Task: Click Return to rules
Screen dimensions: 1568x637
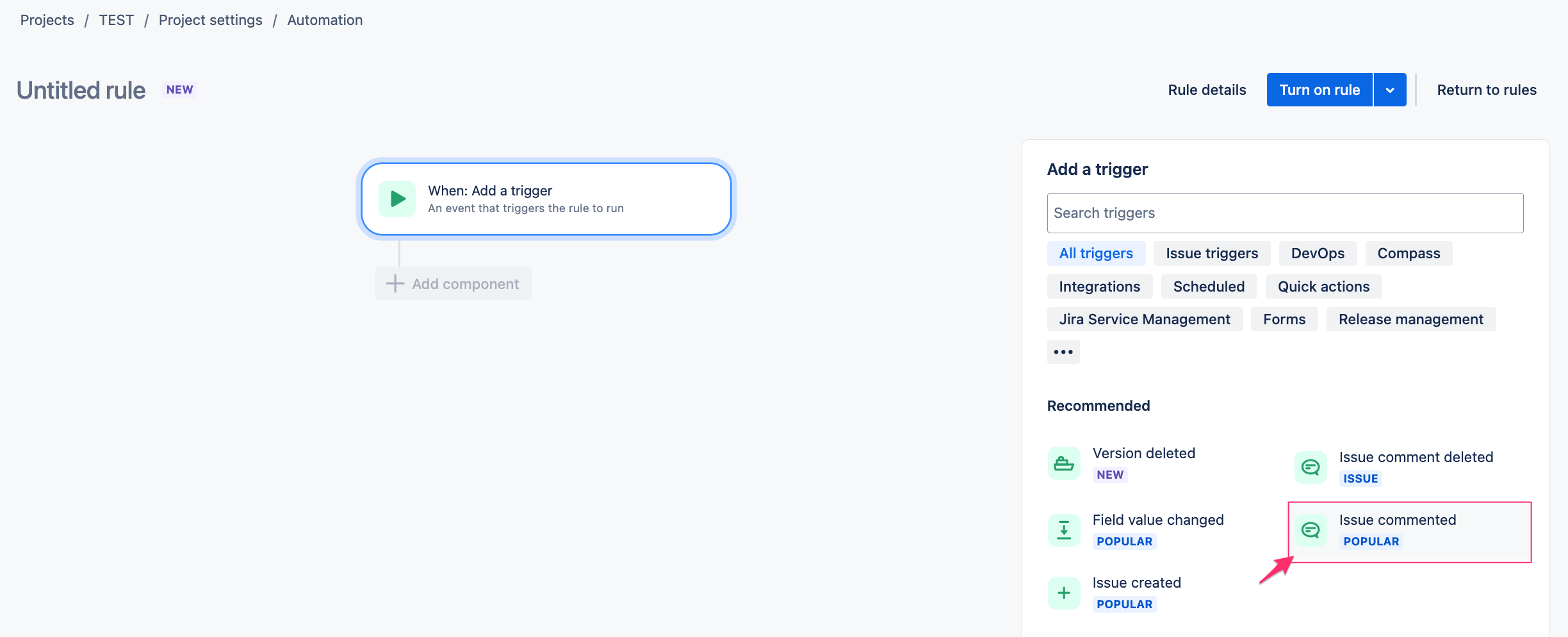Action: (1487, 89)
